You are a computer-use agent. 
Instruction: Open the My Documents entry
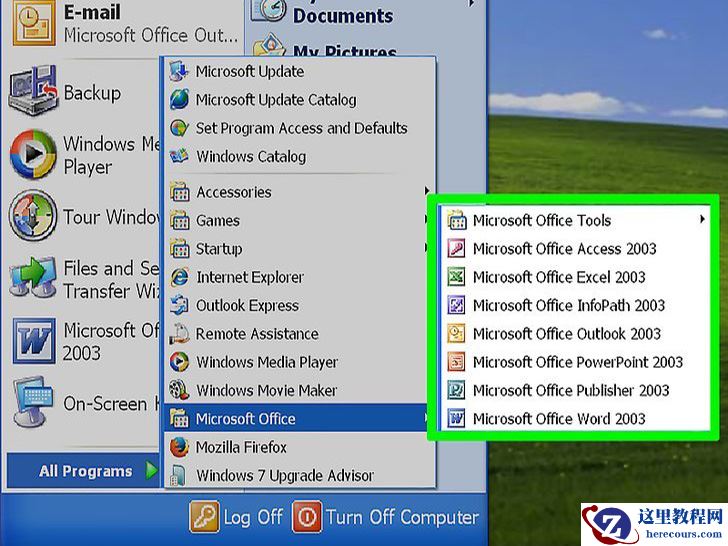(343, 15)
